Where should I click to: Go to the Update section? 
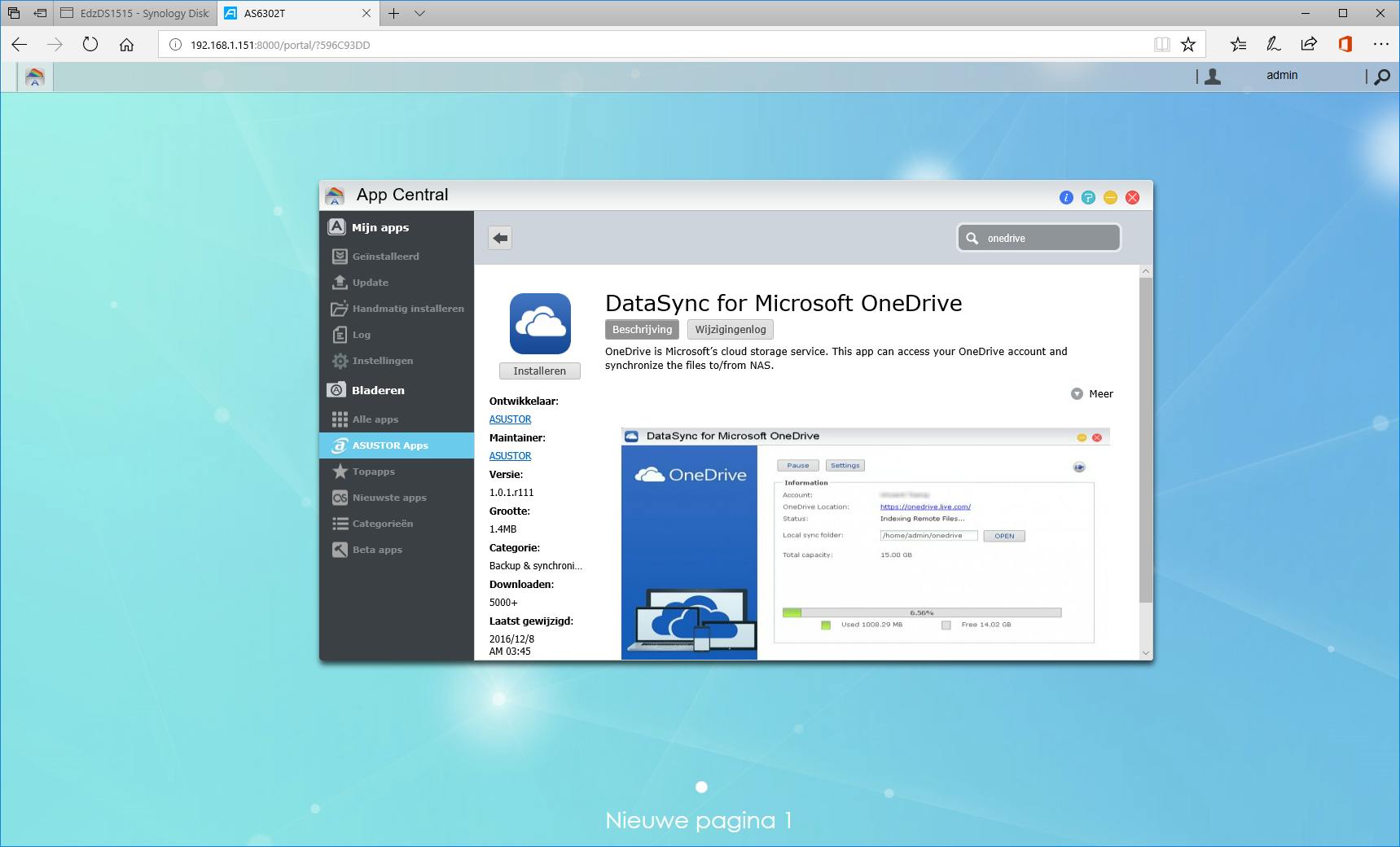(x=397, y=283)
